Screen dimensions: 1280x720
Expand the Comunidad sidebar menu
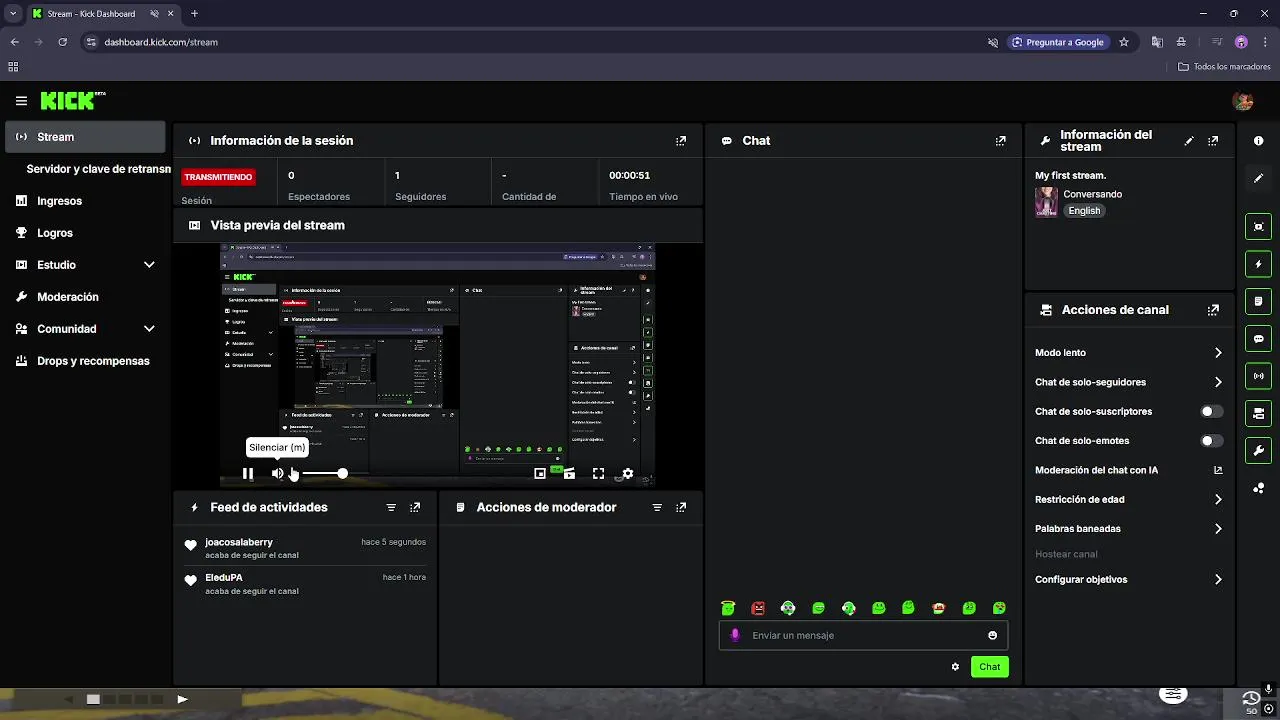(x=86, y=329)
